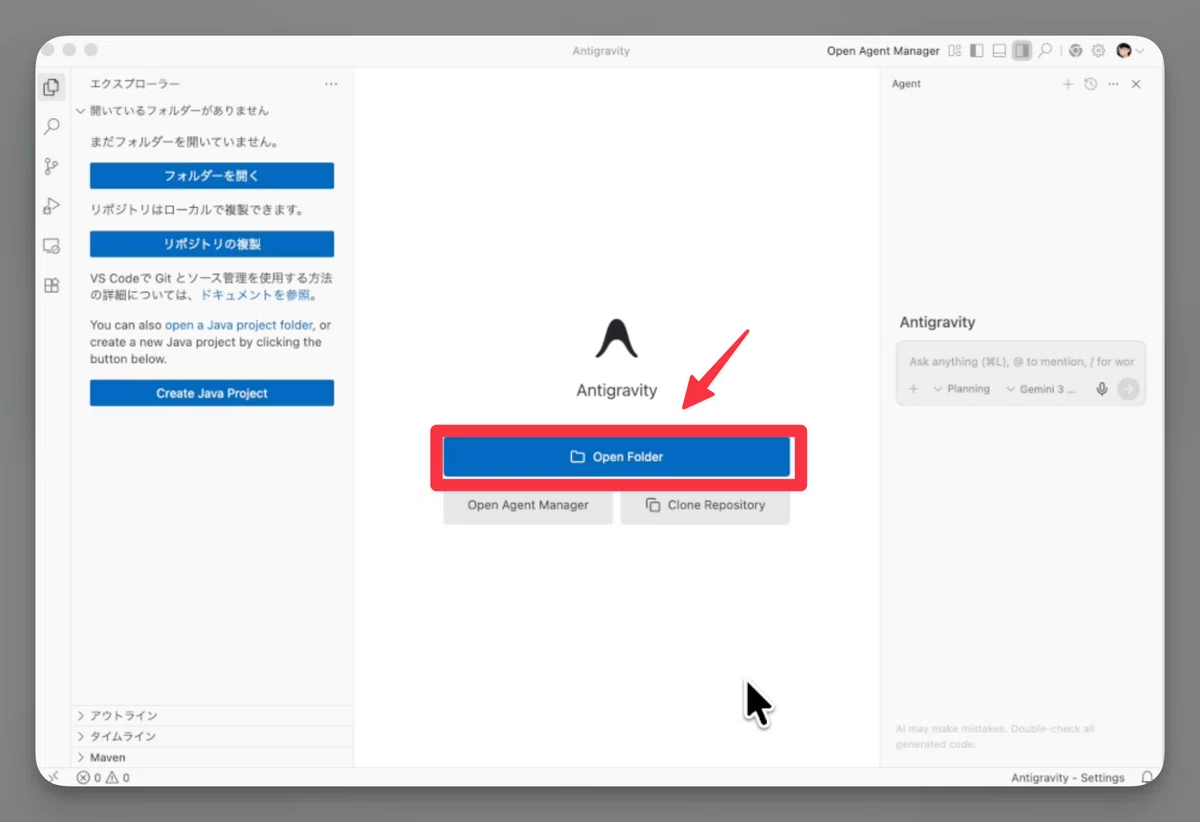This screenshot has height=822, width=1200.
Task: Toggle the primary side bar
Action: pyautogui.click(x=977, y=51)
